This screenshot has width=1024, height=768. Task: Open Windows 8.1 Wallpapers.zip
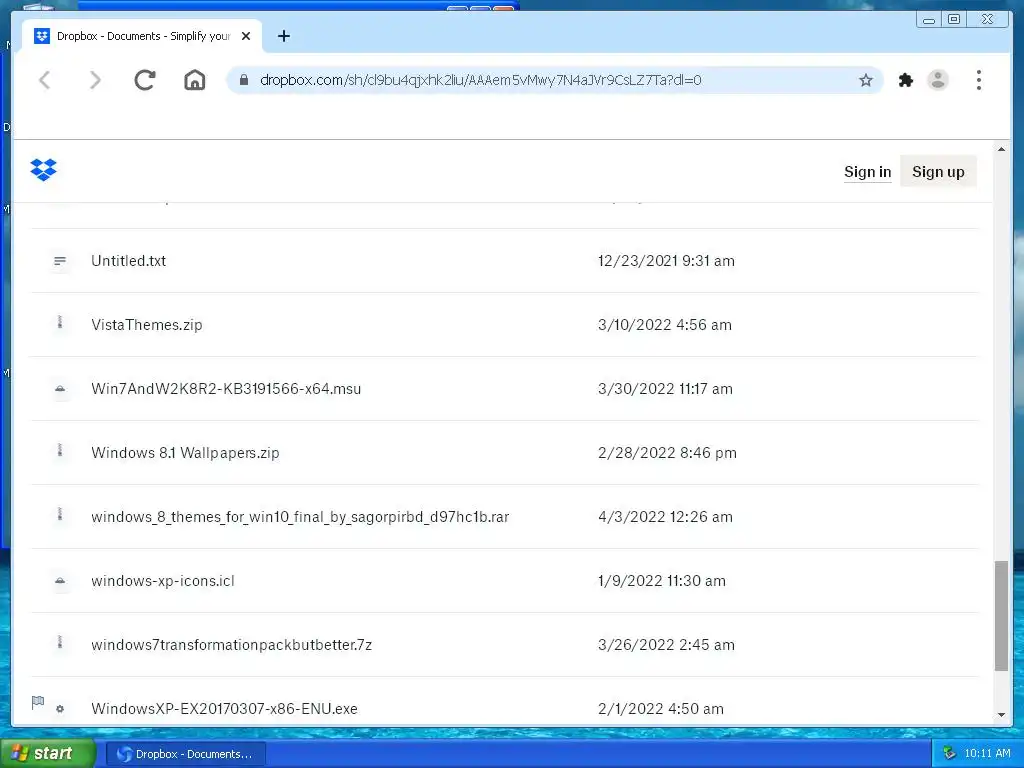pos(185,453)
